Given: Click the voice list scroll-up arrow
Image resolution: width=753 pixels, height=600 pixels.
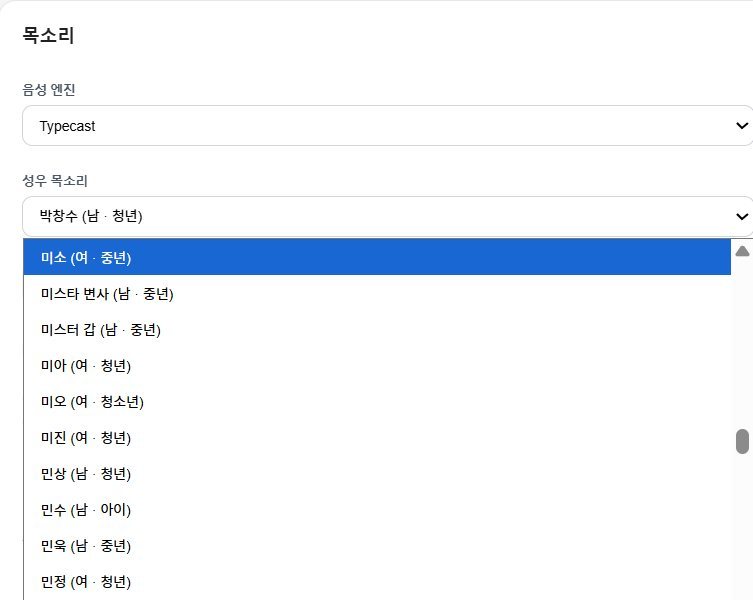Looking at the screenshot, I should [x=742, y=251].
